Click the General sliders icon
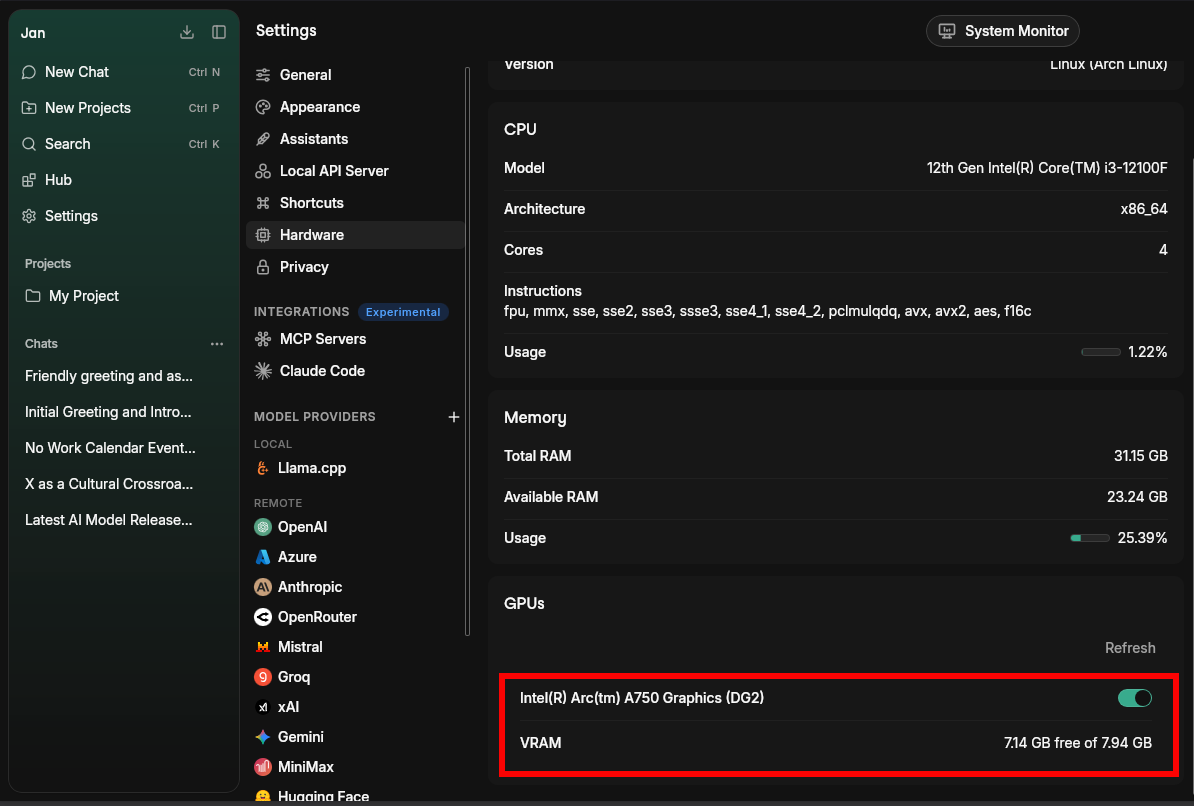This screenshot has width=1194, height=806. [263, 75]
